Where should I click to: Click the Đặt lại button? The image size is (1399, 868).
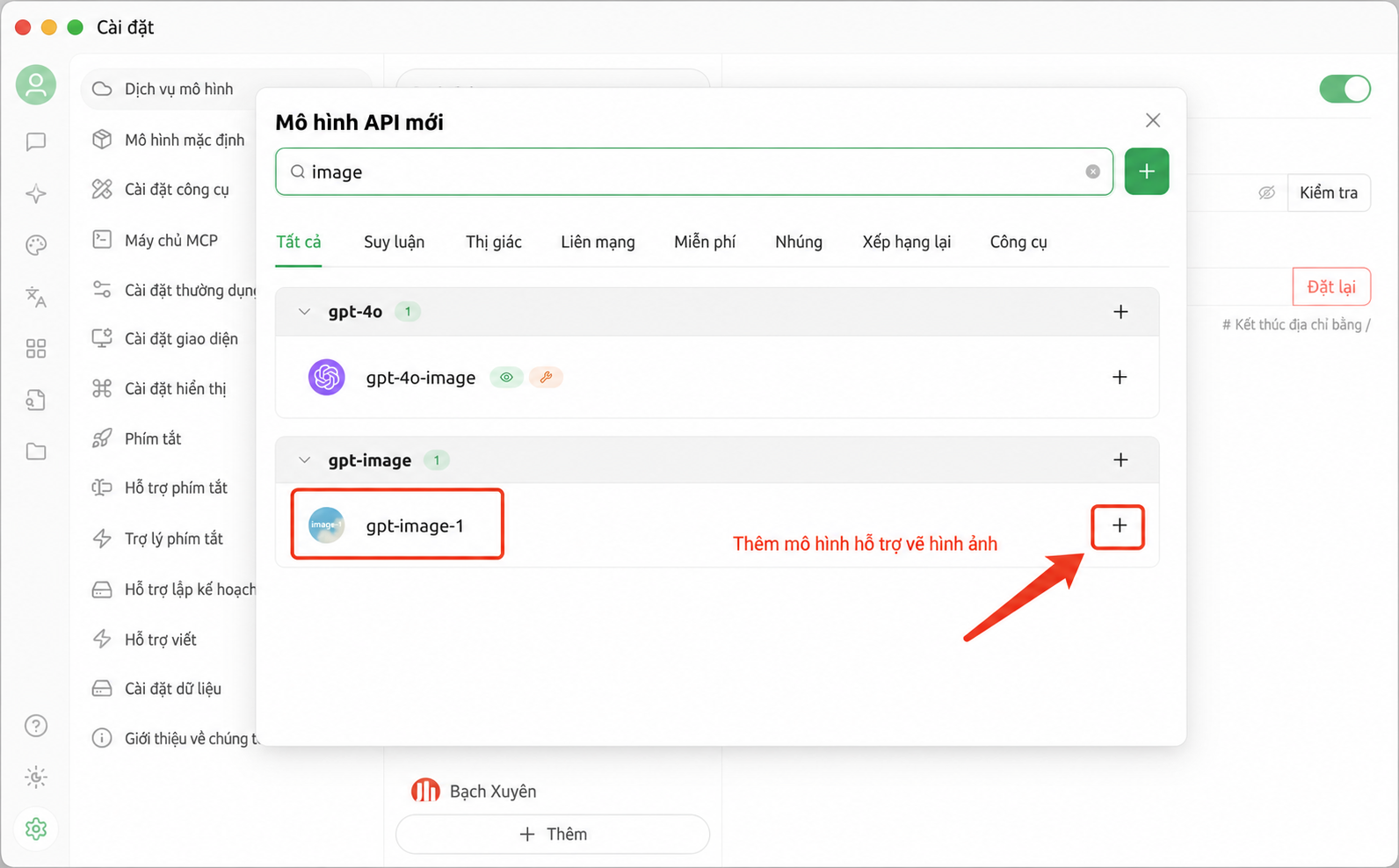(x=1331, y=286)
